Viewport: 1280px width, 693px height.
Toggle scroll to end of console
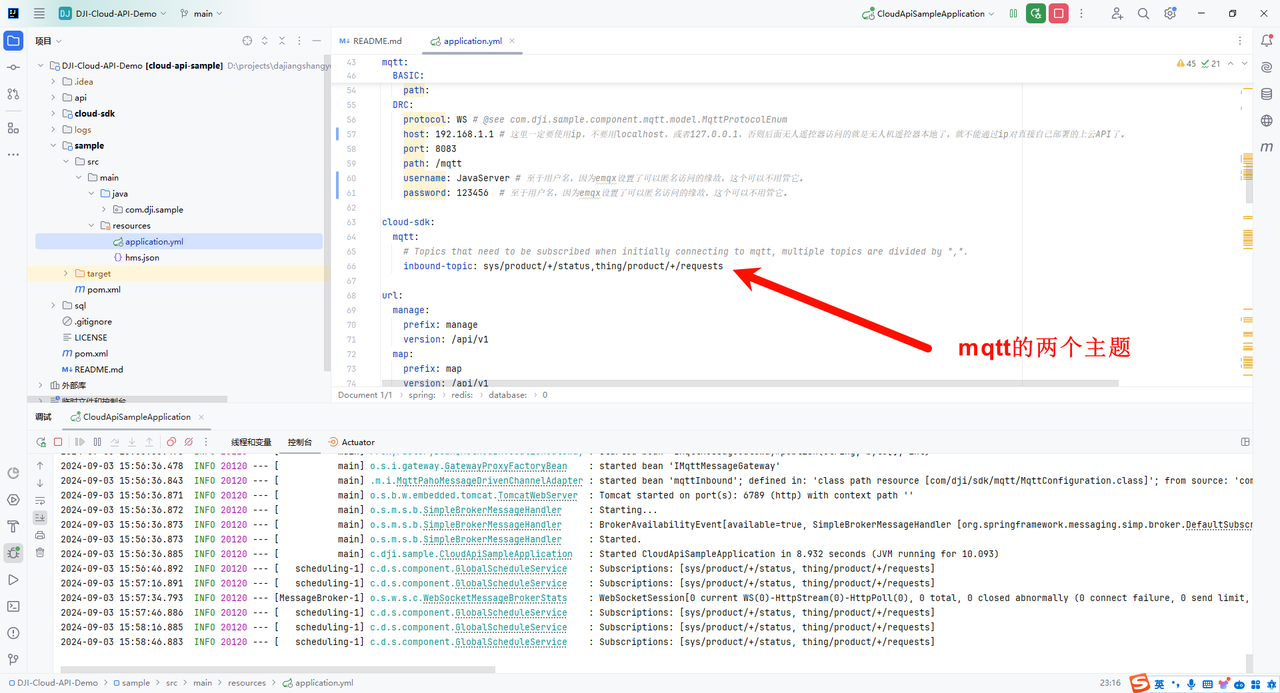coord(40,517)
